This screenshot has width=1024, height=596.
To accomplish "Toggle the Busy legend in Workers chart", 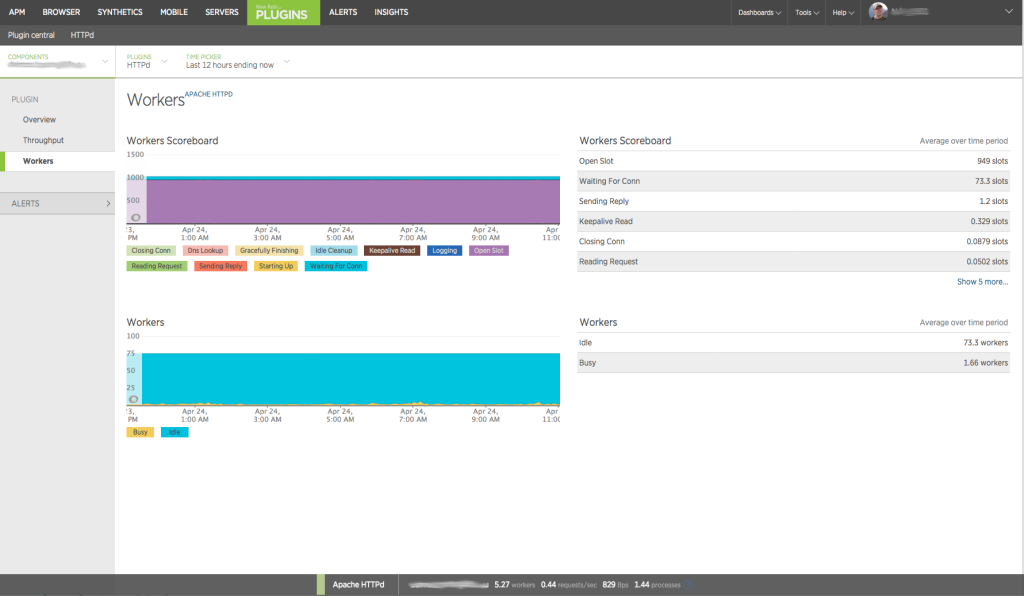I will point(140,432).
